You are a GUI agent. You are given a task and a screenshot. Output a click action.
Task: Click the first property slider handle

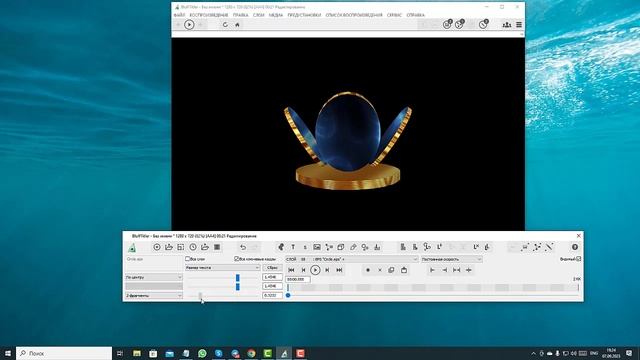[x=238, y=278]
